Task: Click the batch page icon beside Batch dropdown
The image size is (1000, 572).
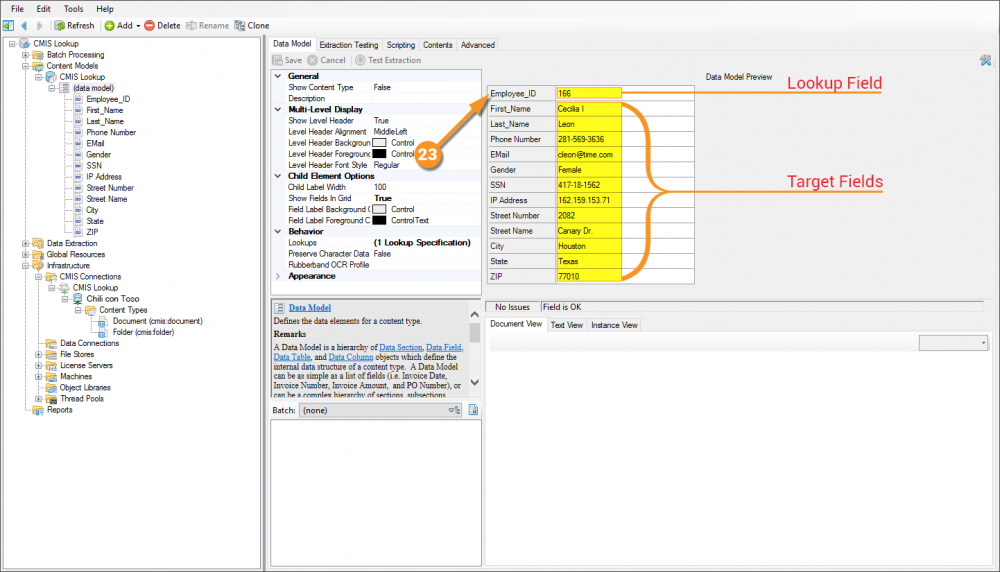Action: coord(474,409)
